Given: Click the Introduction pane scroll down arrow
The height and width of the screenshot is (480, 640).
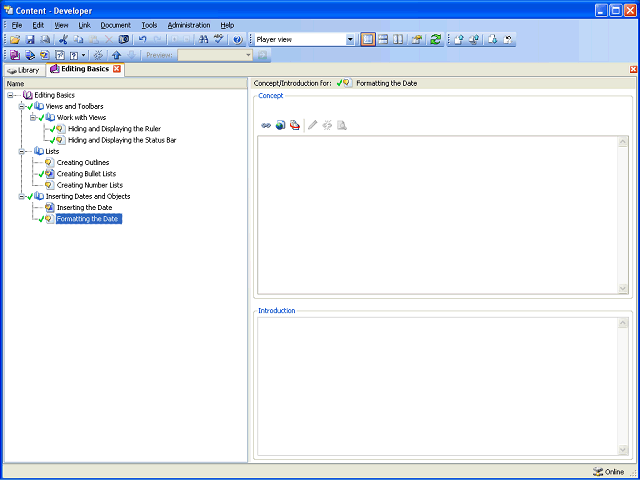Looking at the screenshot, I should 623,449.
